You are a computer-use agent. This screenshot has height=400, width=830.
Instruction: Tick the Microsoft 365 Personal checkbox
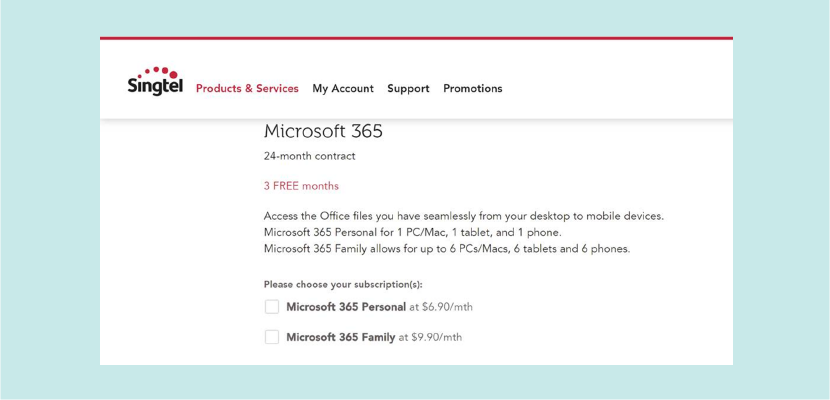click(x=272, y=307)
